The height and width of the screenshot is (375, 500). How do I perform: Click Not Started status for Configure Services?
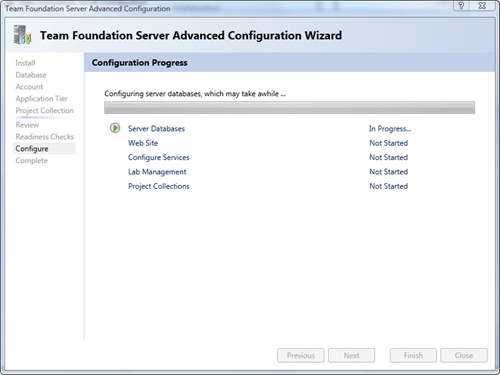click(x=389, y=157)
